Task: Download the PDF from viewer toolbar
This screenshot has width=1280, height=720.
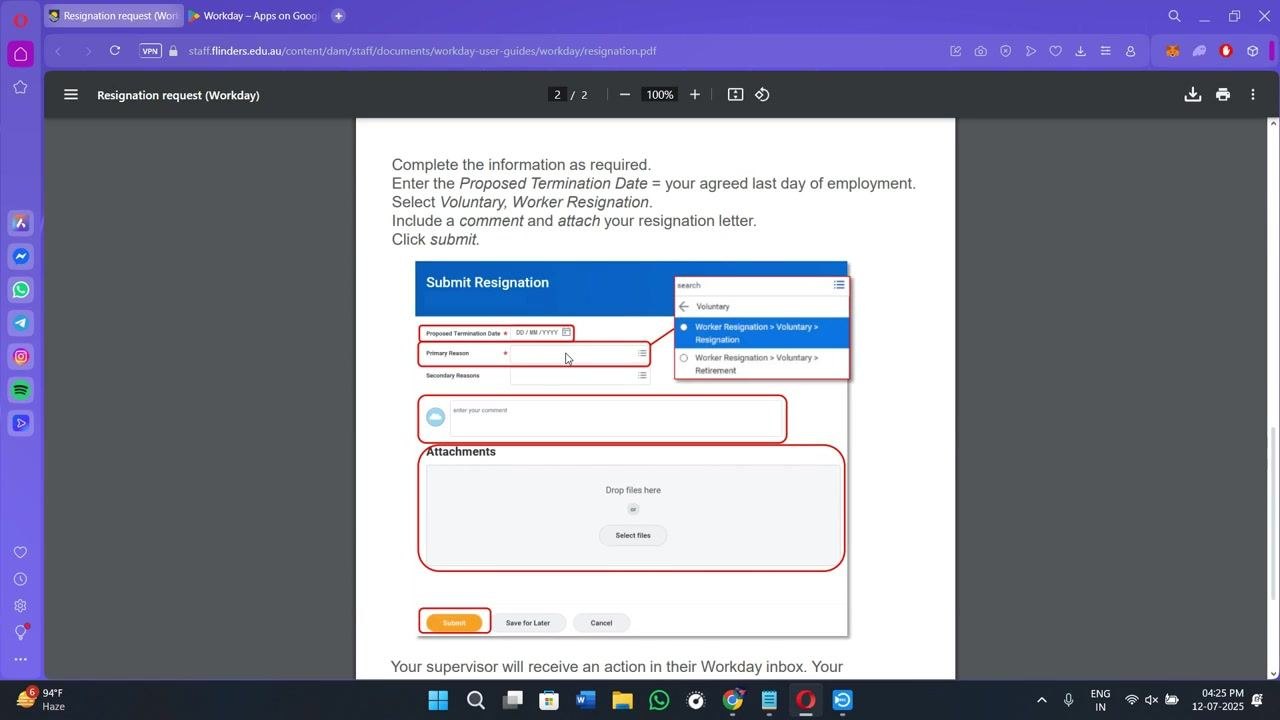Action: pos(1192,95)
